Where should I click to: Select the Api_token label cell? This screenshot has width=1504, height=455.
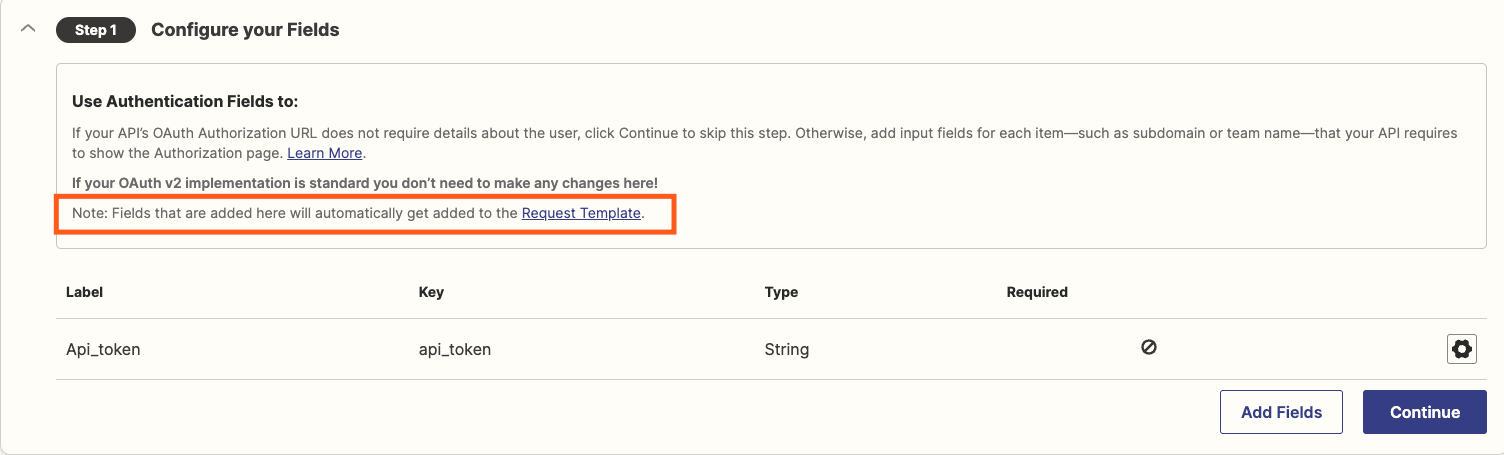[103, 350]
